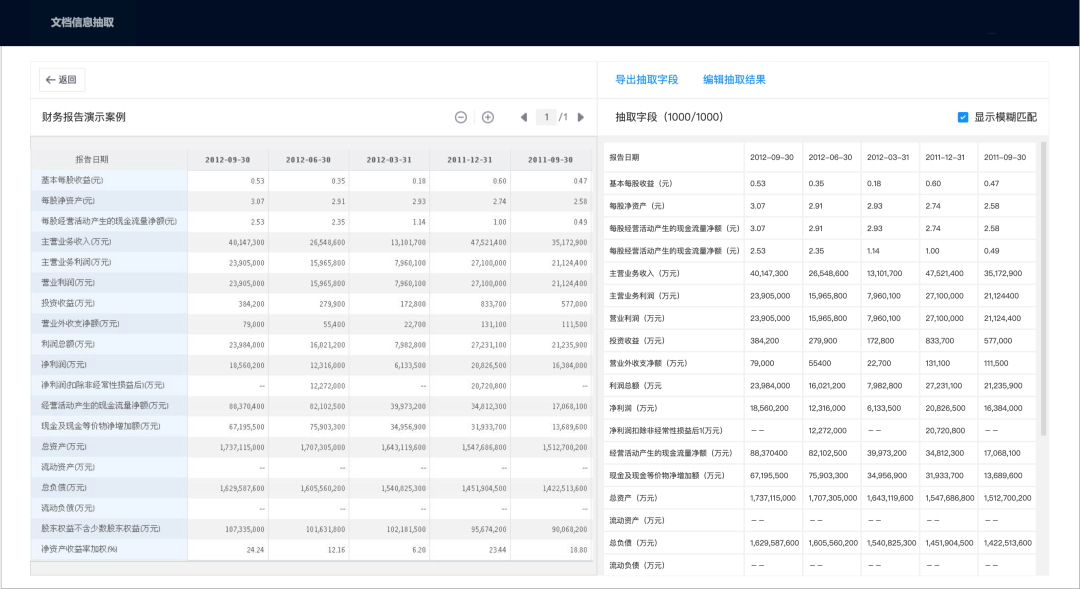
Task: Zoom in the document with plus icon
Action: (x=488, y=117)
